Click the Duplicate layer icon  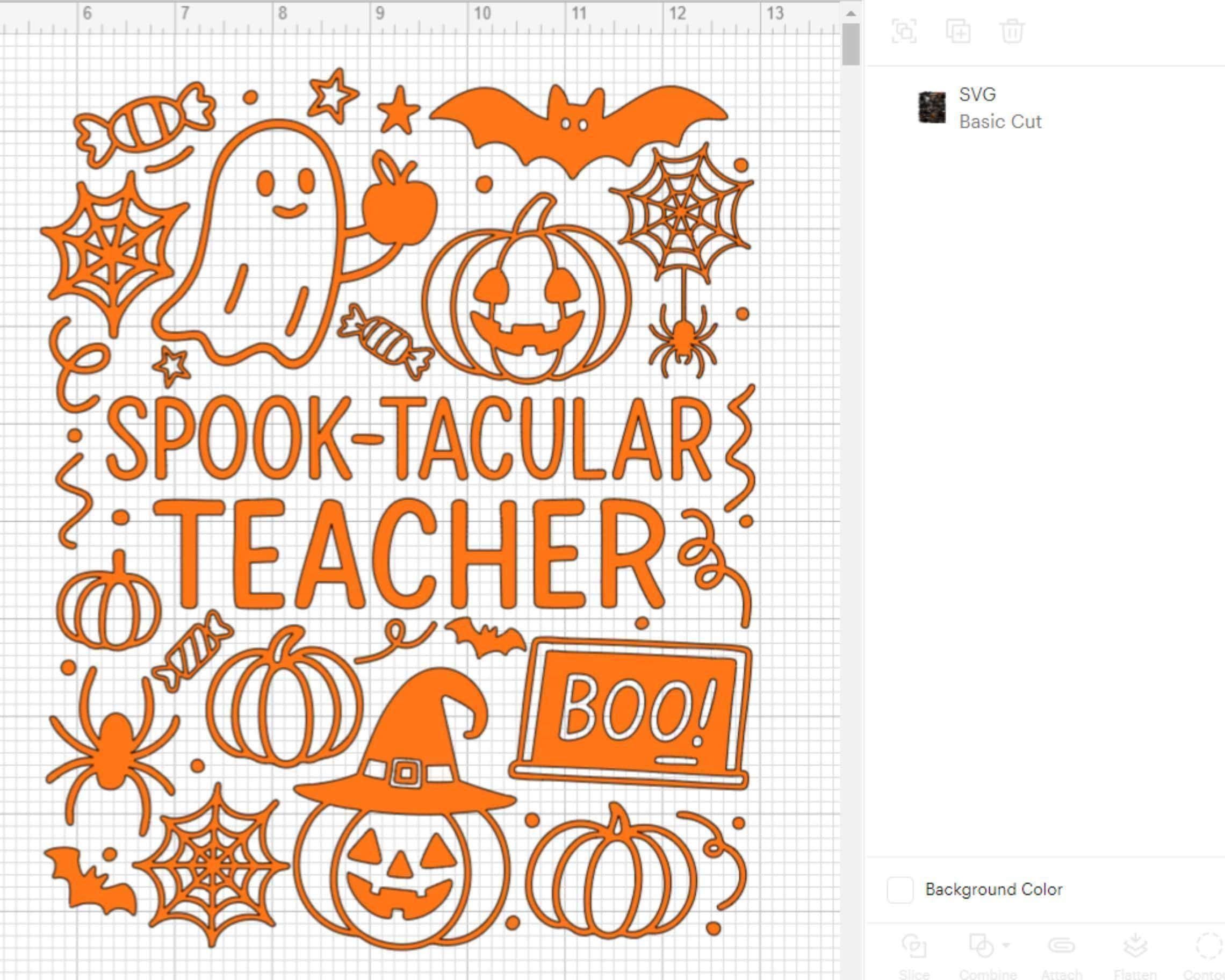tap(958, 31)
